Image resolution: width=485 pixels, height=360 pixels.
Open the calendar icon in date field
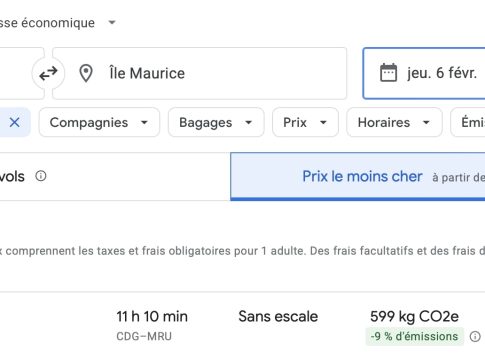pyautogui.click(x=388, y=73)
